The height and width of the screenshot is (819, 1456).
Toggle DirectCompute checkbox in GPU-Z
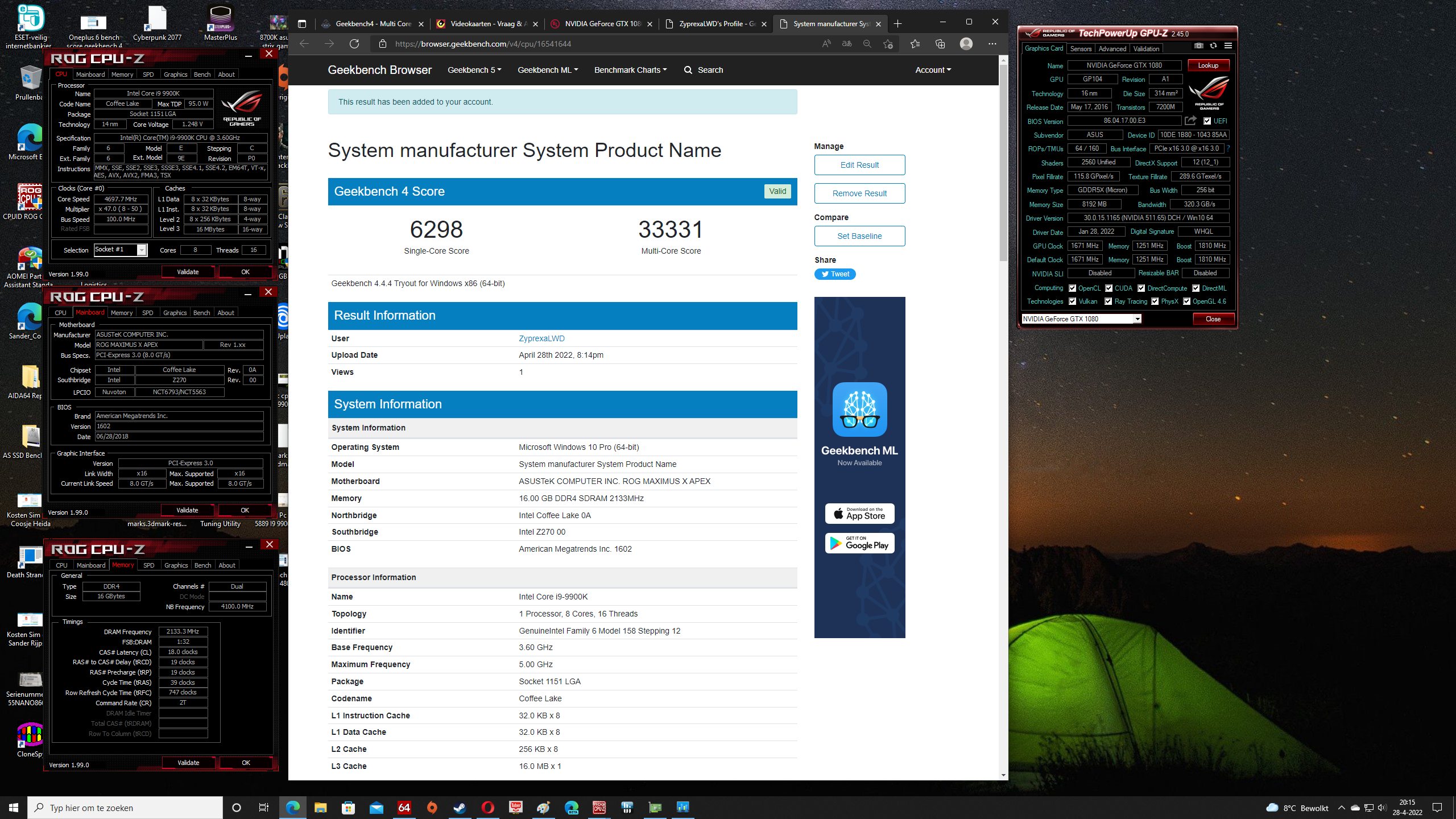click(x=1141, y=288)
